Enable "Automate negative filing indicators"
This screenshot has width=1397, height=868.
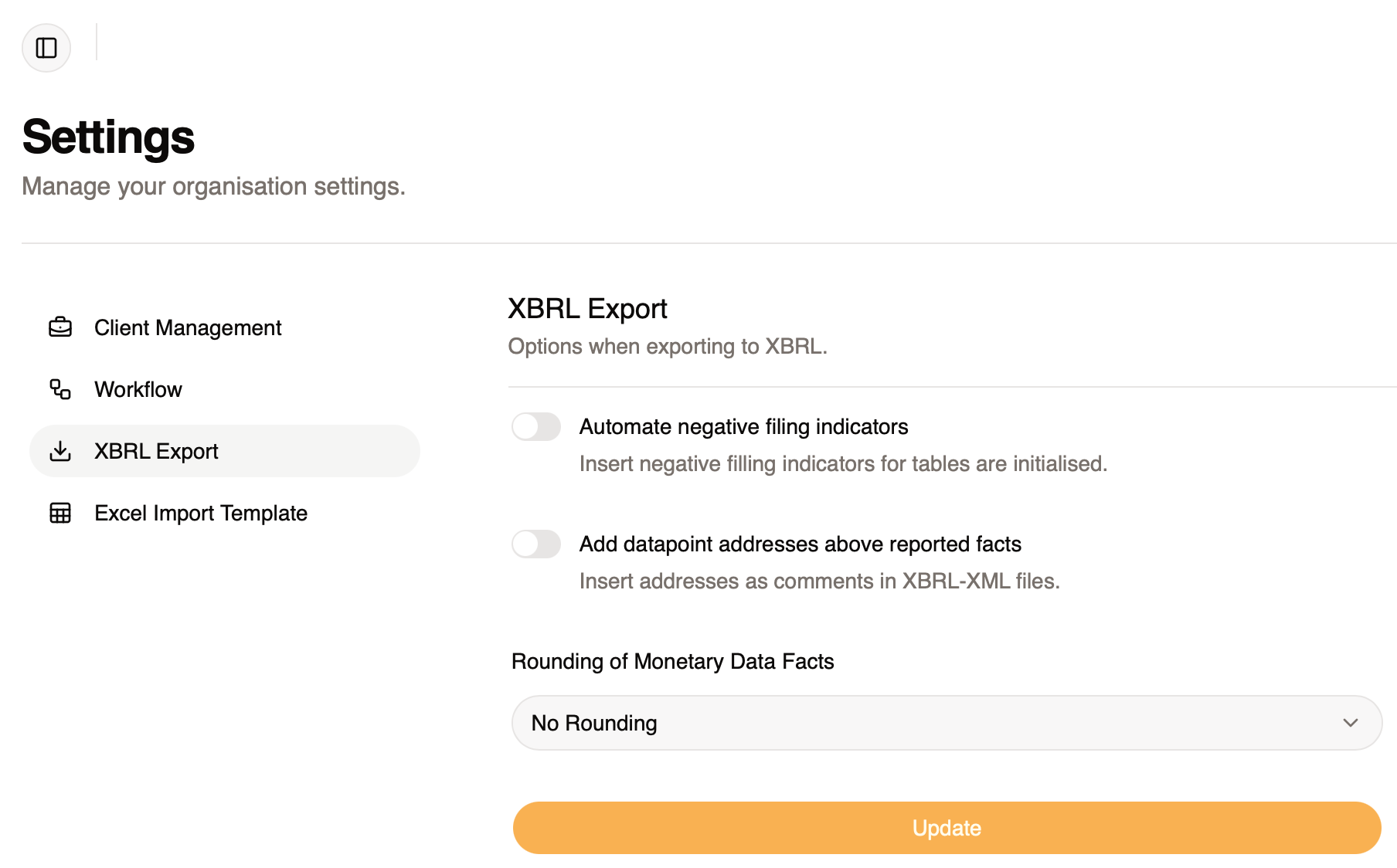[536, 426]
